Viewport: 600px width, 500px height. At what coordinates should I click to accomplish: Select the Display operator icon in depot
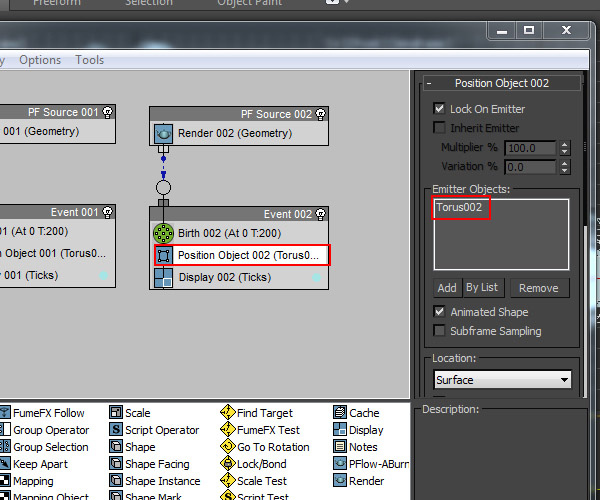pos(340,429)
